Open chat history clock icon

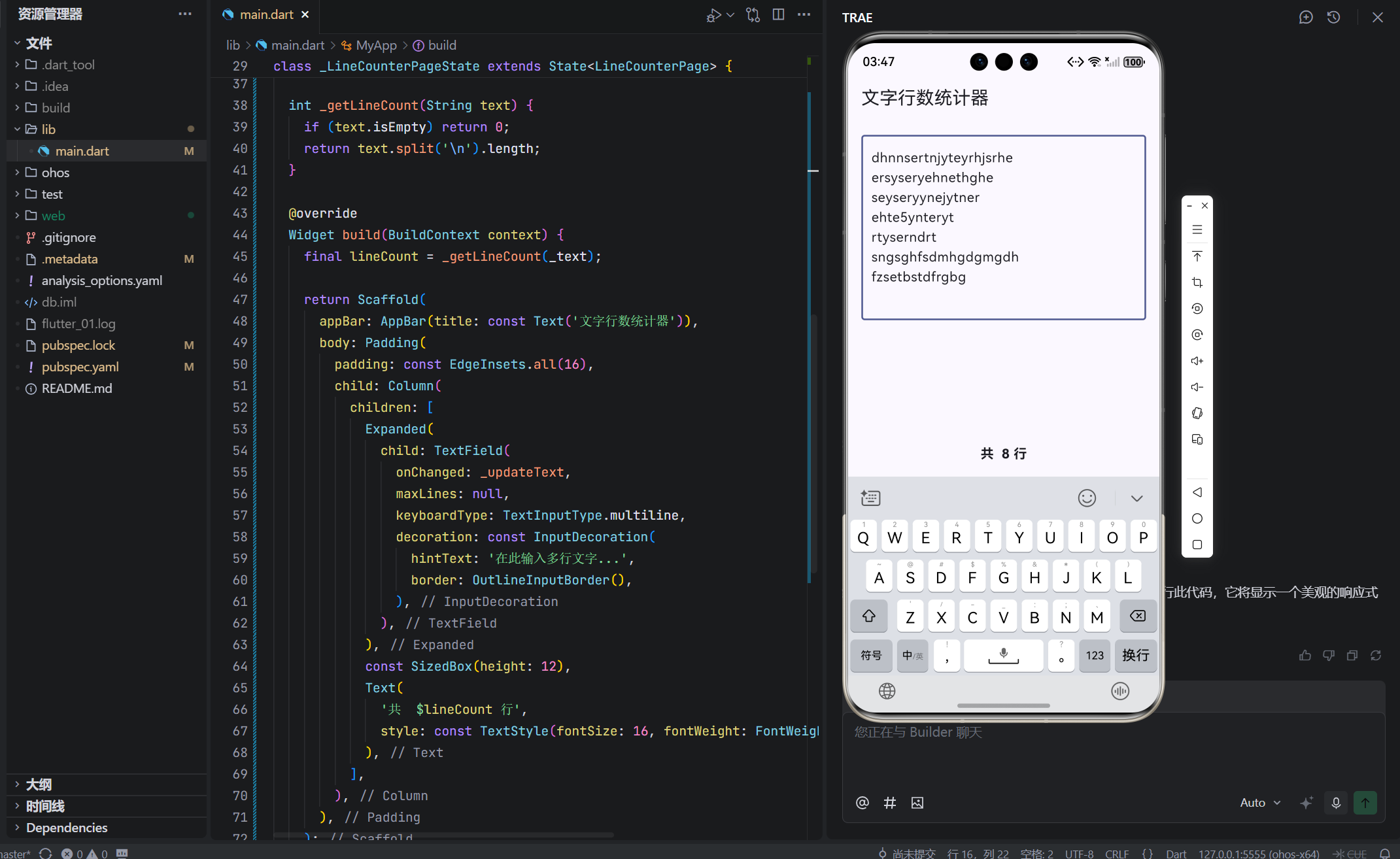1333,18
